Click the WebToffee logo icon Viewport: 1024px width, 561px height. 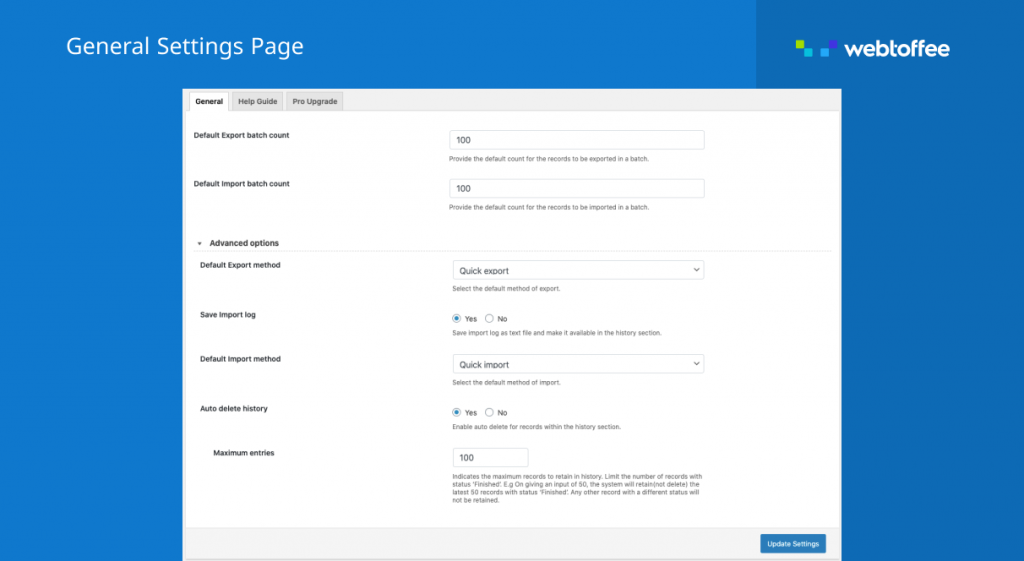point(816,48)
